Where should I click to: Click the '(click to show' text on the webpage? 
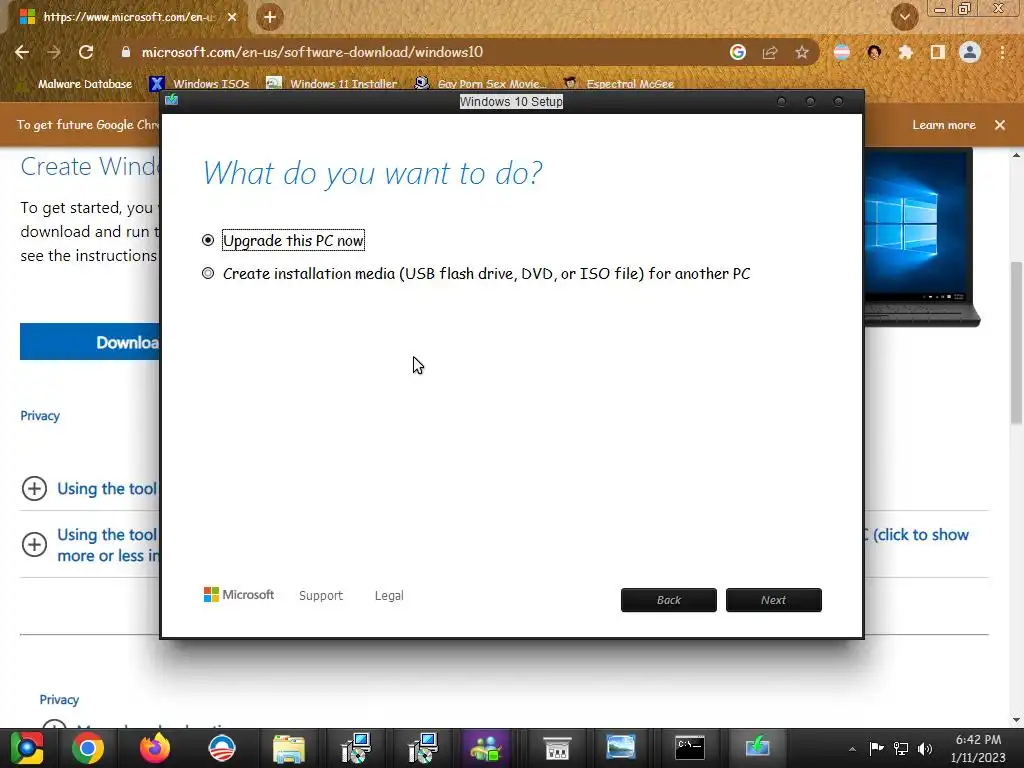(x=921, y=535)
